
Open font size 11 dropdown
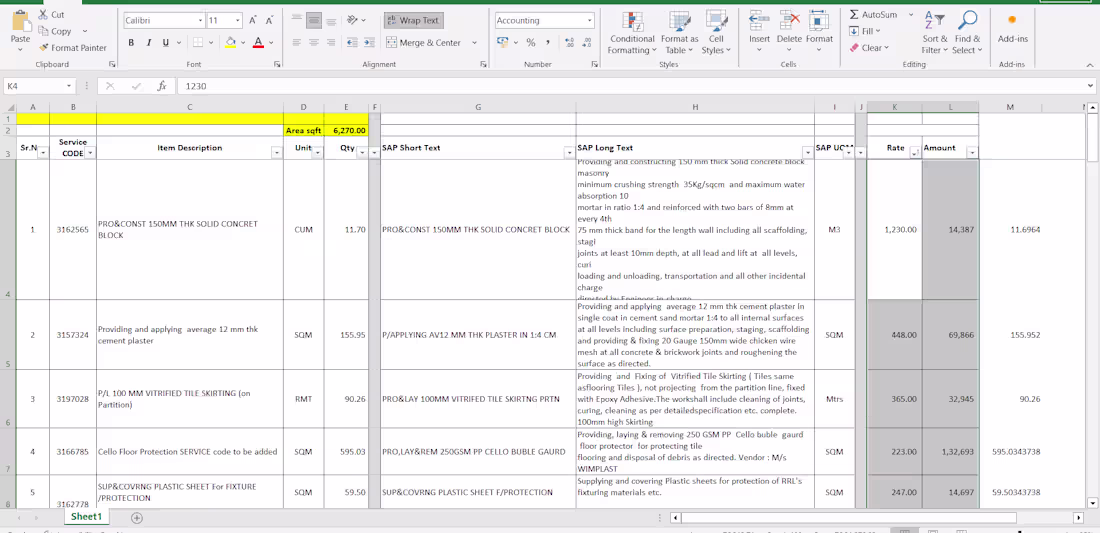239,21
